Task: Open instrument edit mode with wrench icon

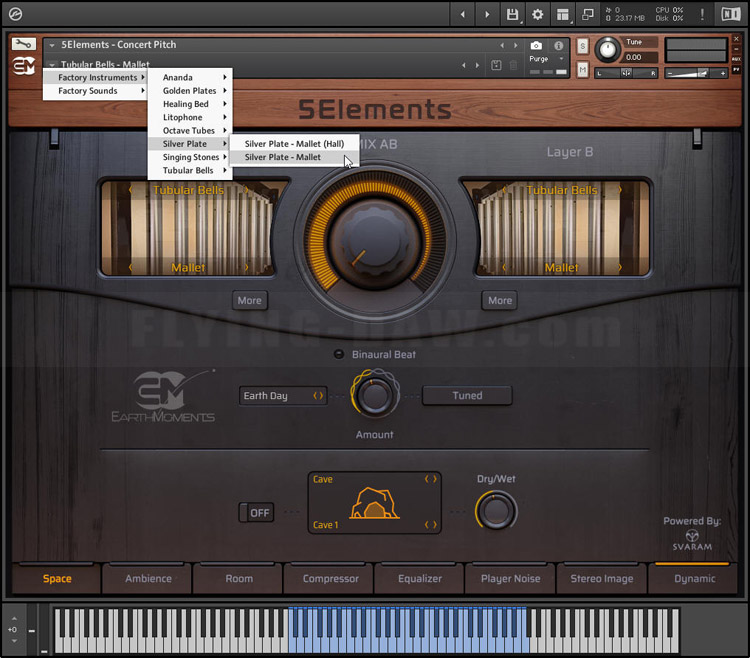Action: [23, 44]
